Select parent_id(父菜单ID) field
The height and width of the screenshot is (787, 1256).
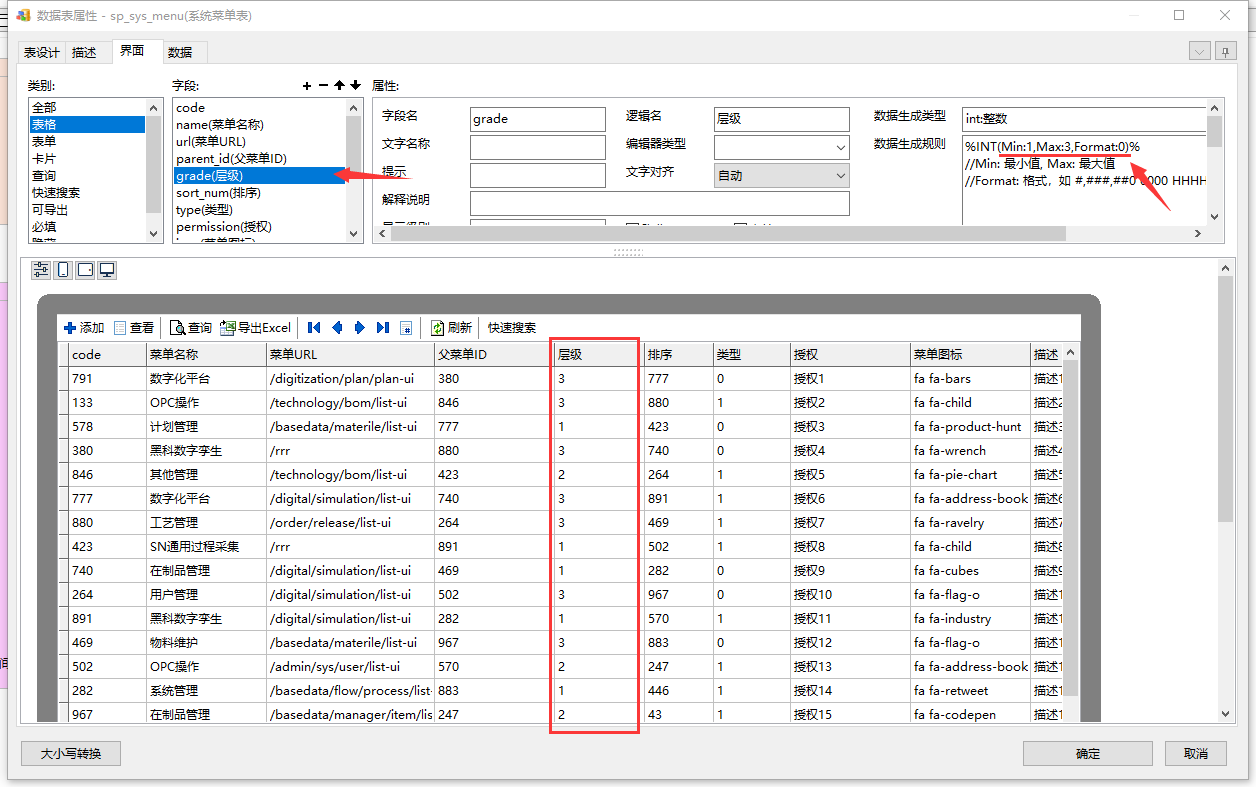(x=259, y=158)
